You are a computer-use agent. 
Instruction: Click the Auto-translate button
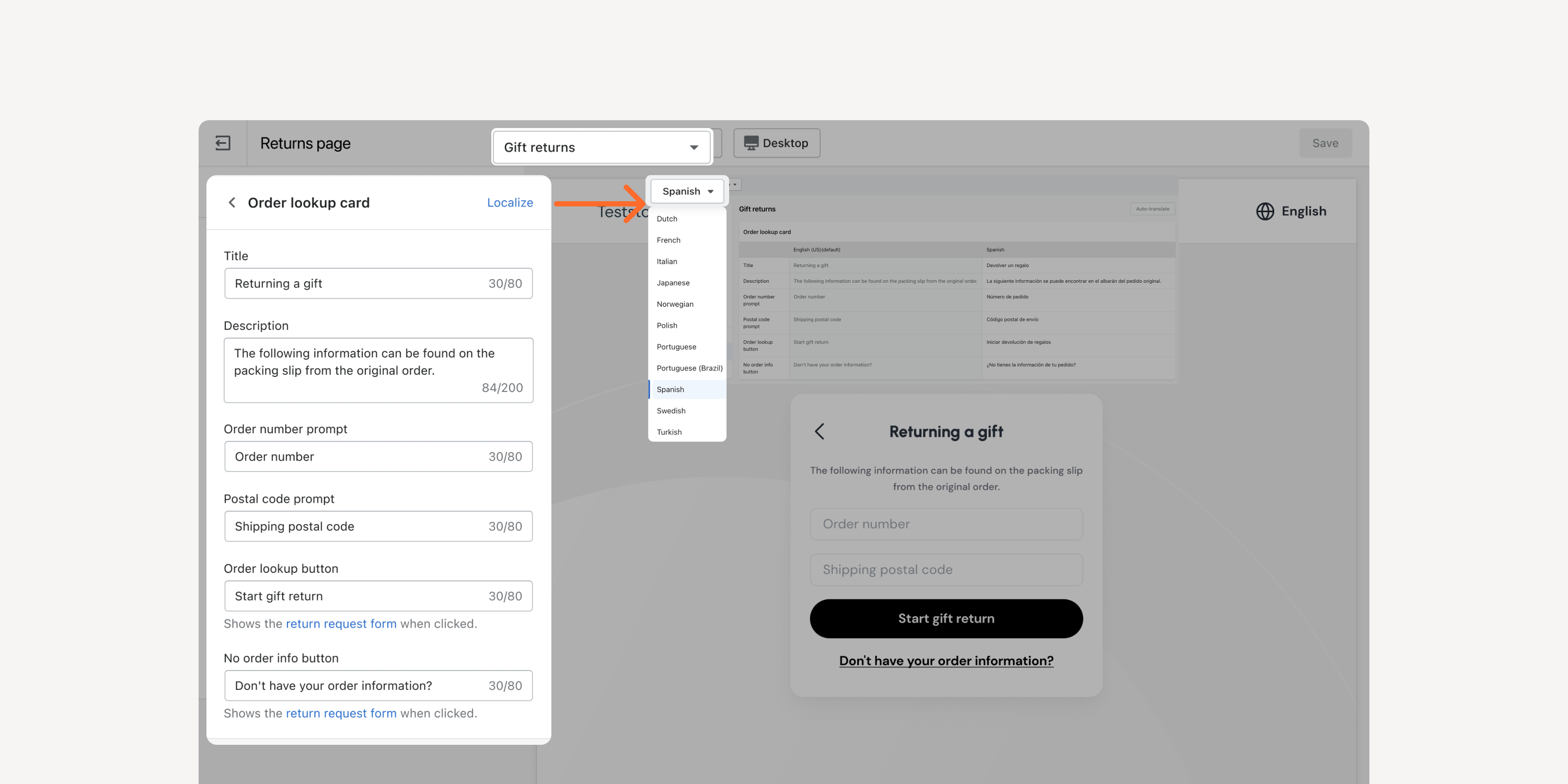click(x=1152, y=209)
